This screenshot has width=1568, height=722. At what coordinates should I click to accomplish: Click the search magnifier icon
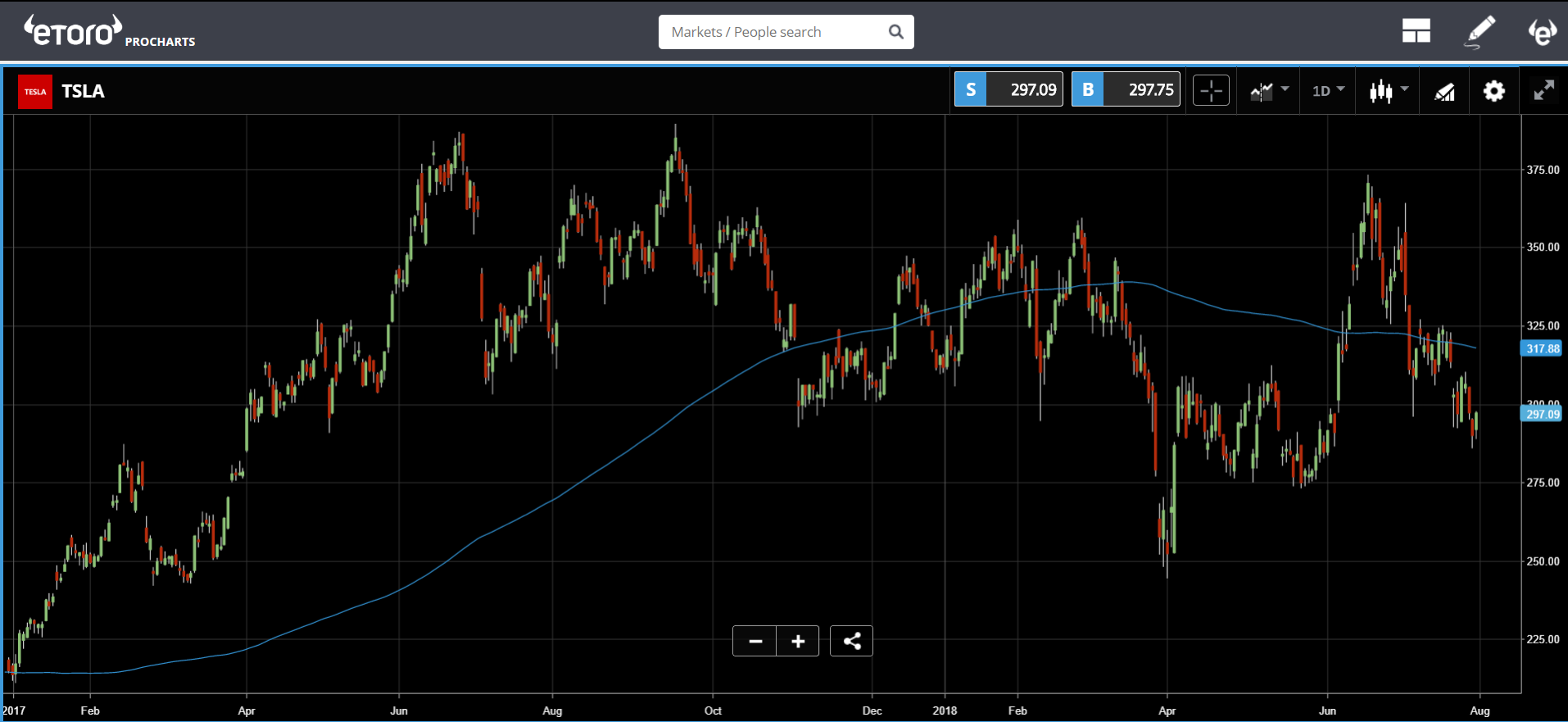click(895, 32)
